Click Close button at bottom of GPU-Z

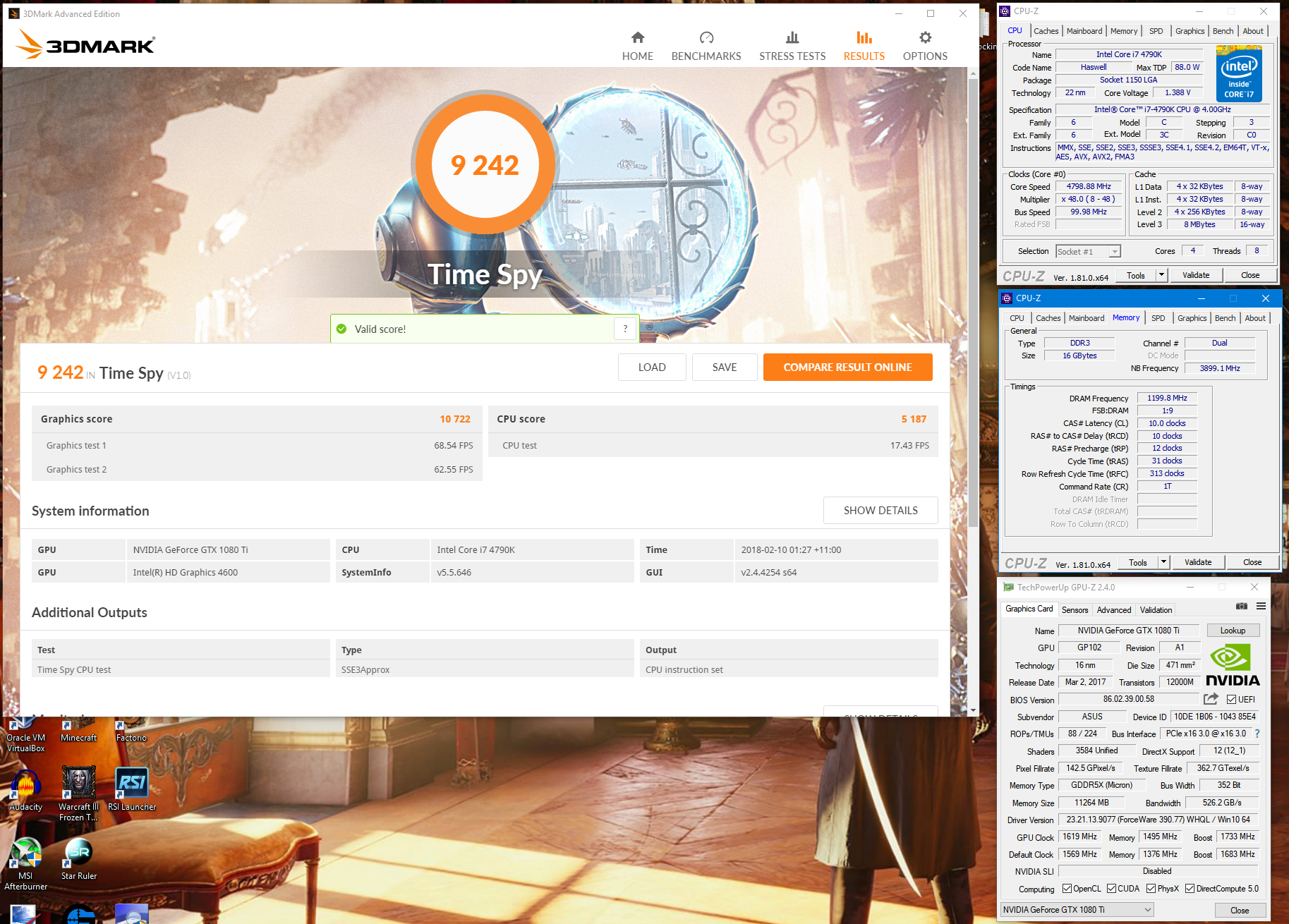pyautogui.click(x=1240, y=911)
